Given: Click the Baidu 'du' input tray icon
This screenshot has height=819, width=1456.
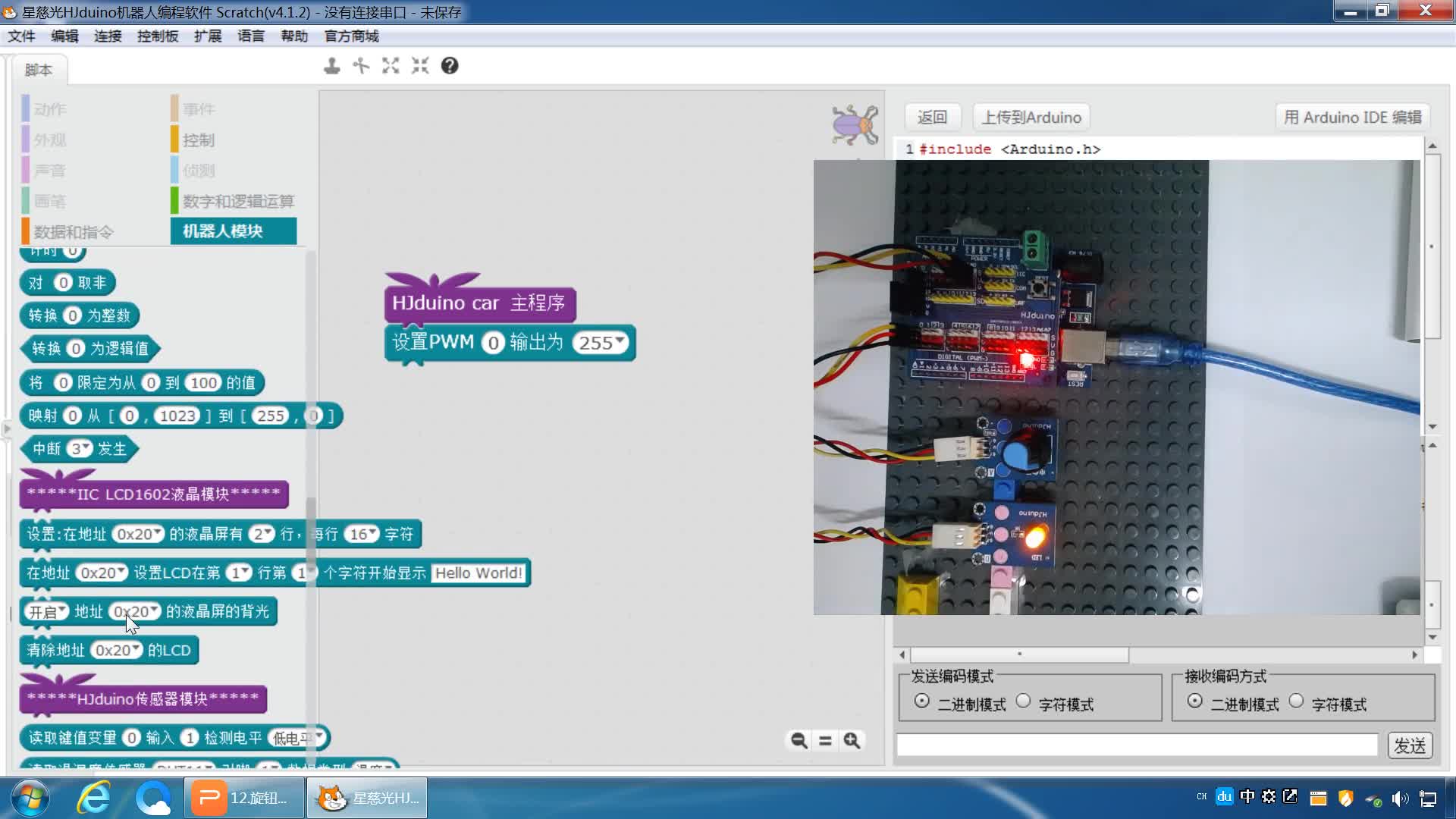Looking at the screenshot, I should (x=1224, y=797).
